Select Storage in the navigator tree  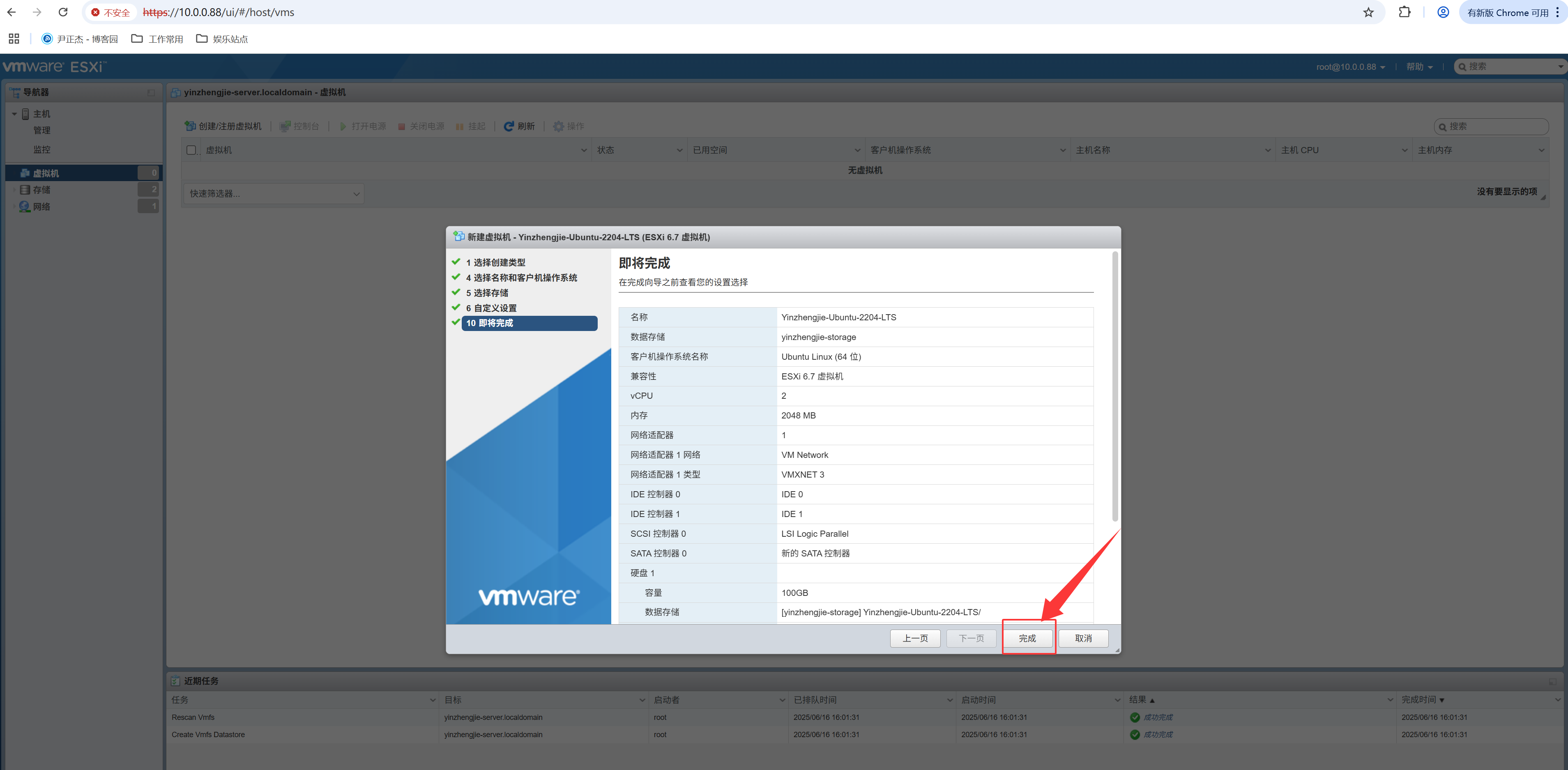[x=41, y=190]
